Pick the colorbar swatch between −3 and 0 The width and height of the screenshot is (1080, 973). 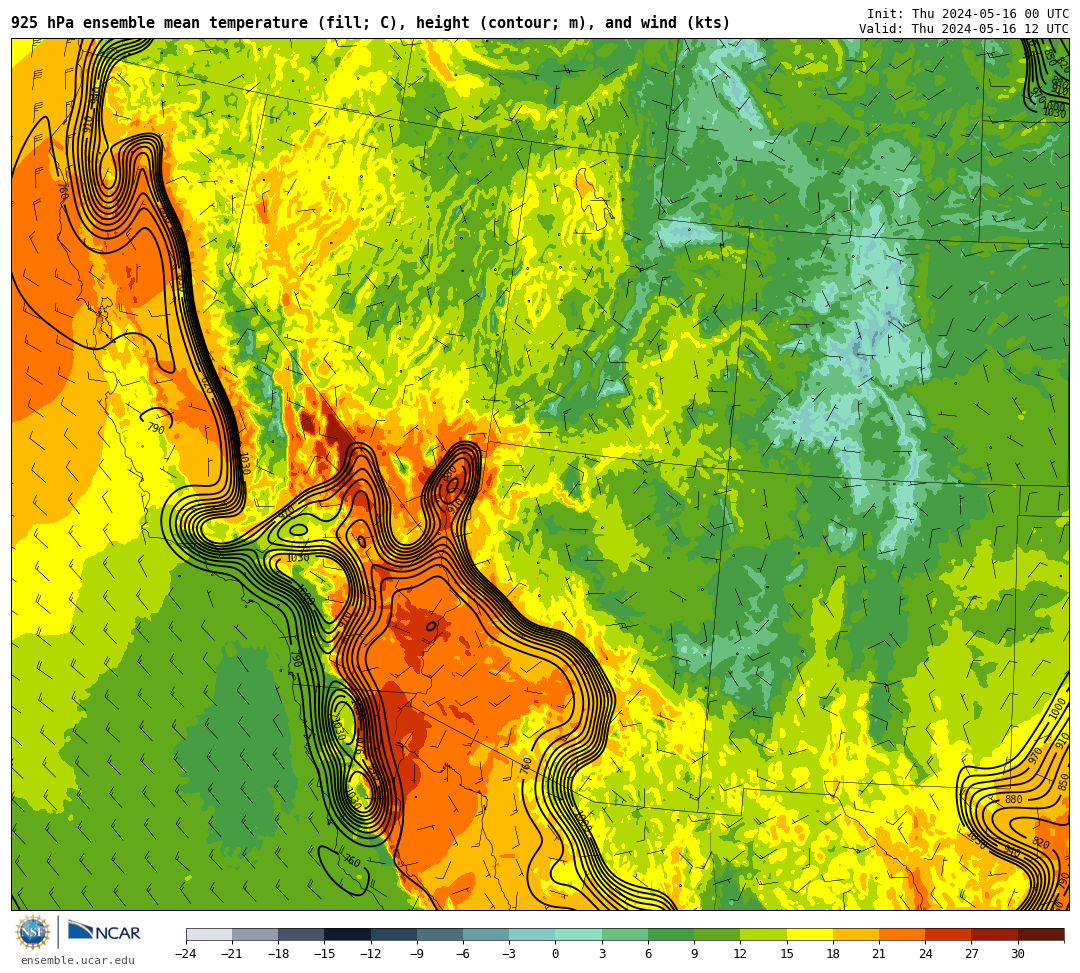click(x=532, y=934)
